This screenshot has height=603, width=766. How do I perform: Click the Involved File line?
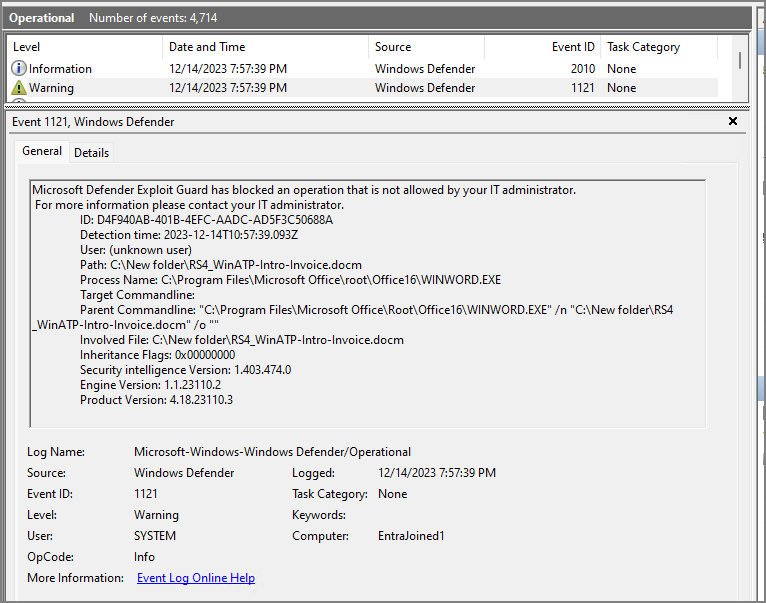pyautogui.click(x=242, y=340)
